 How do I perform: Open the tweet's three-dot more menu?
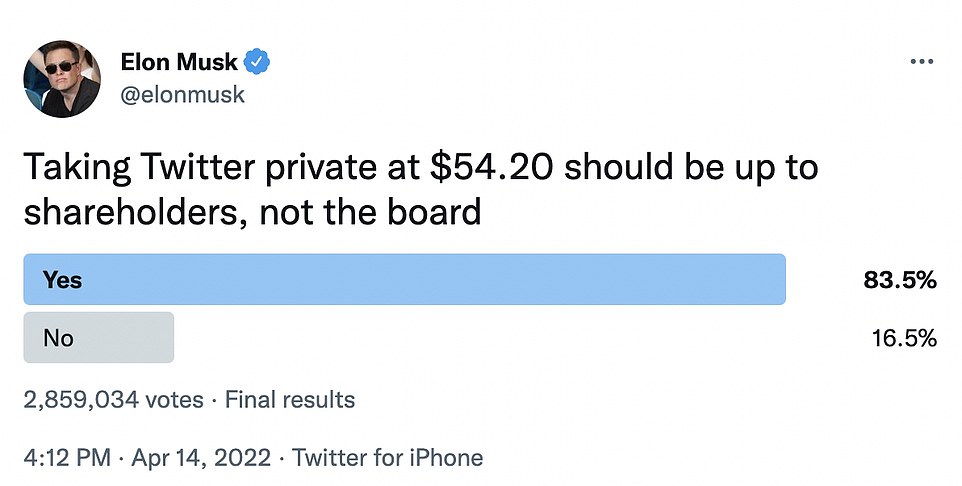click(x=920, y=62)
